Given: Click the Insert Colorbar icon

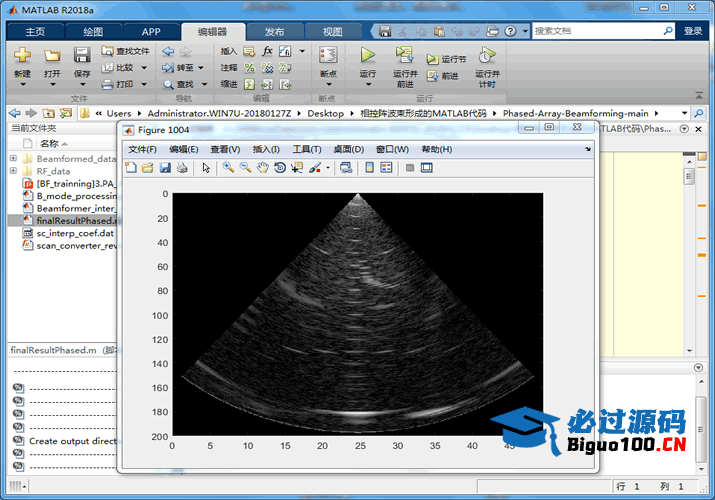Looking at the screenshot, I should tap(369, 168).
